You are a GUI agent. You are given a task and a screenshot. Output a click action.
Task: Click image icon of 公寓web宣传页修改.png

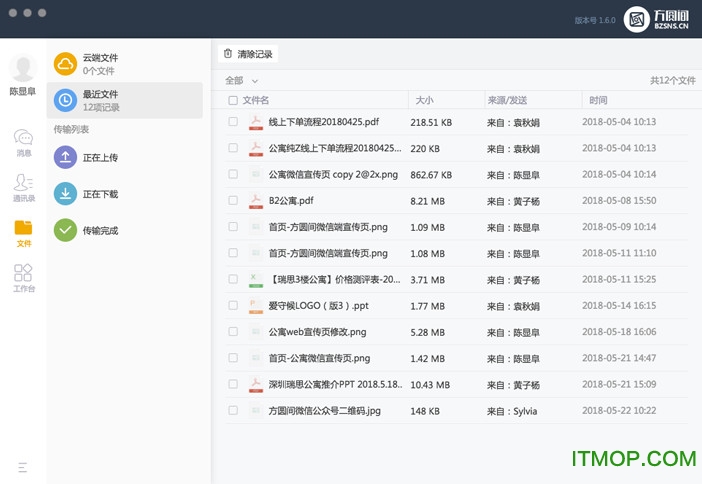tap(256, 332)
